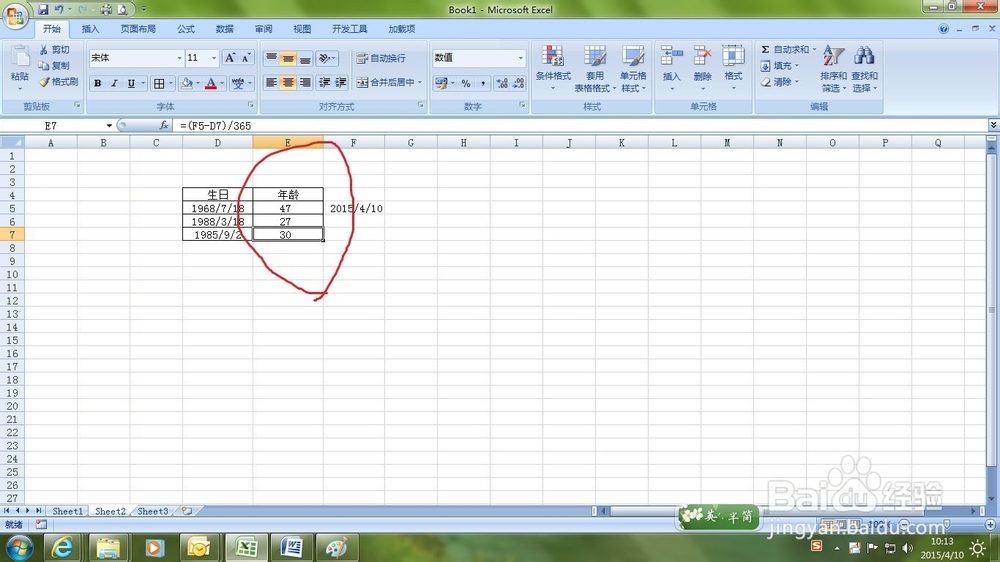Open Internet Explorer from taskbar
The height and width of the screenshot is (562, 1000).
(x=62, y=547)
